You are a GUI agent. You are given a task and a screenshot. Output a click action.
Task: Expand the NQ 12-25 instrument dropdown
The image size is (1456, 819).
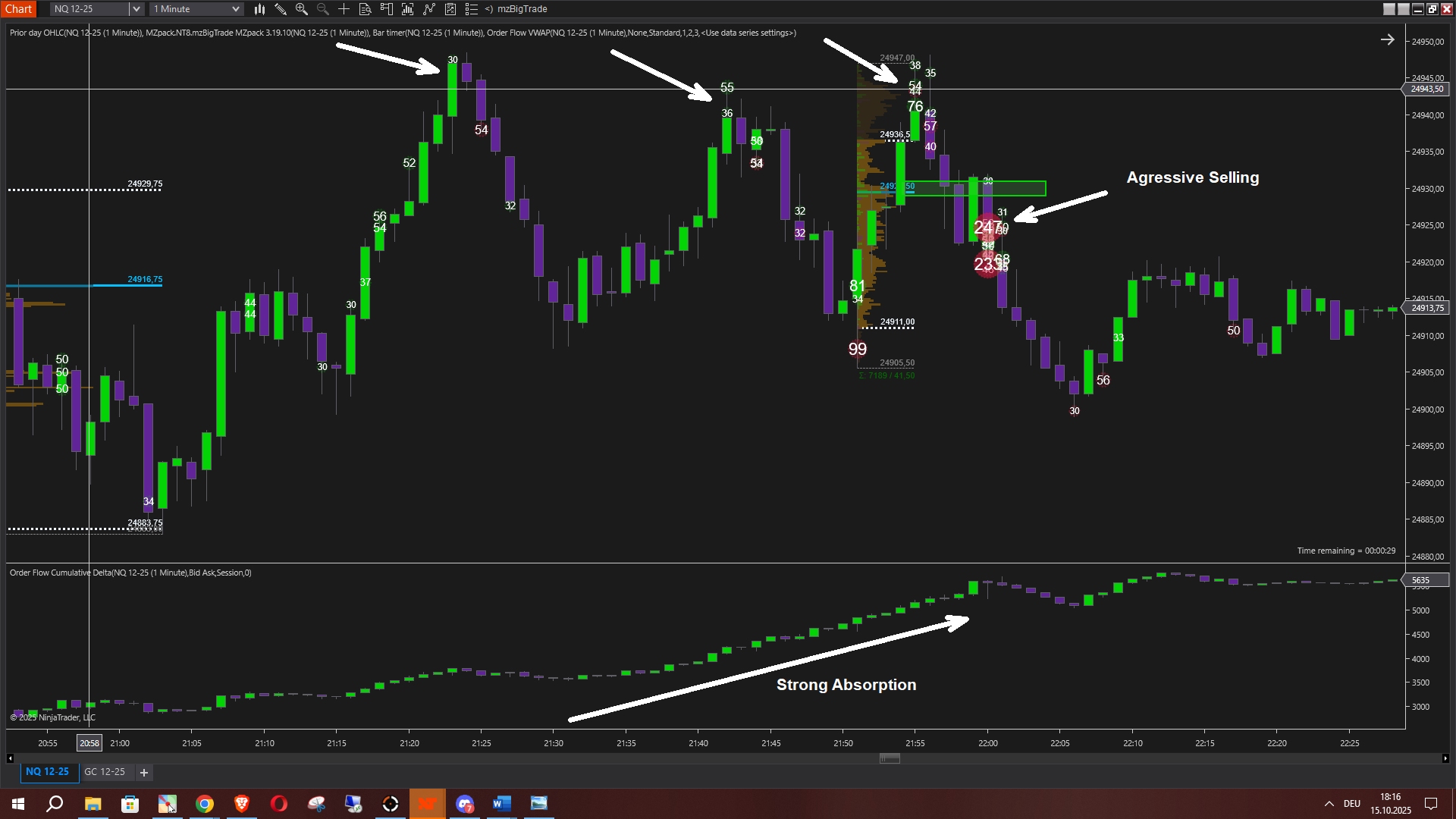pos(136,9)
